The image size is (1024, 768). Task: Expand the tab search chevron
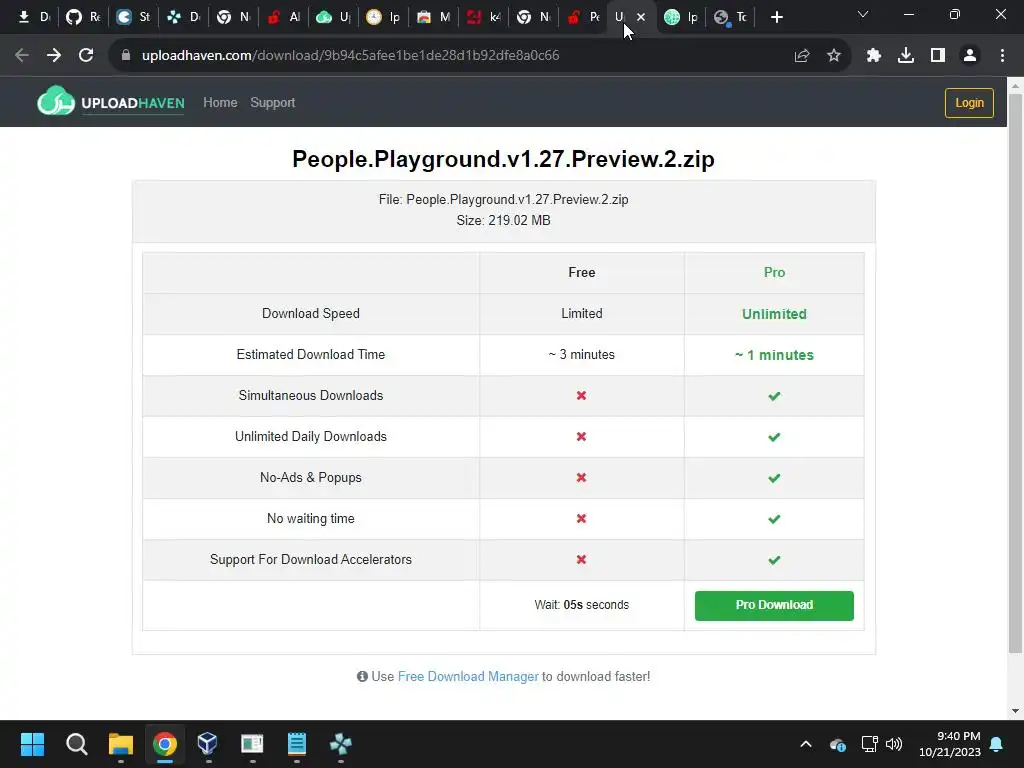click(x=863, y=14)
